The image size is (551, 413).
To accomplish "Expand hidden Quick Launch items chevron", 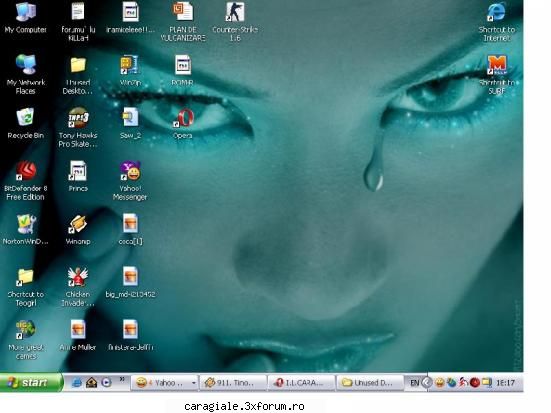I will click(122, 379).
